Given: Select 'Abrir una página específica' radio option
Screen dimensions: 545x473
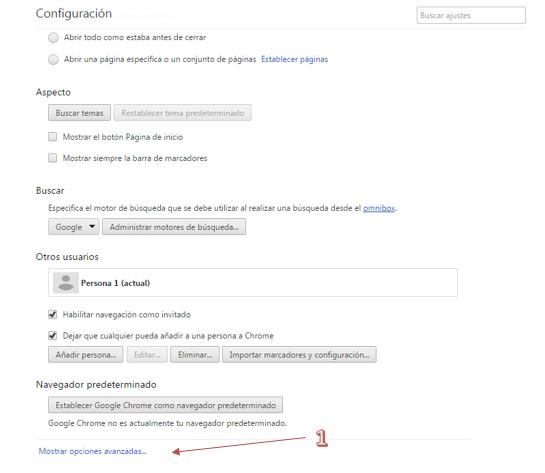Looking at the screenshot, I should [53, 59].
